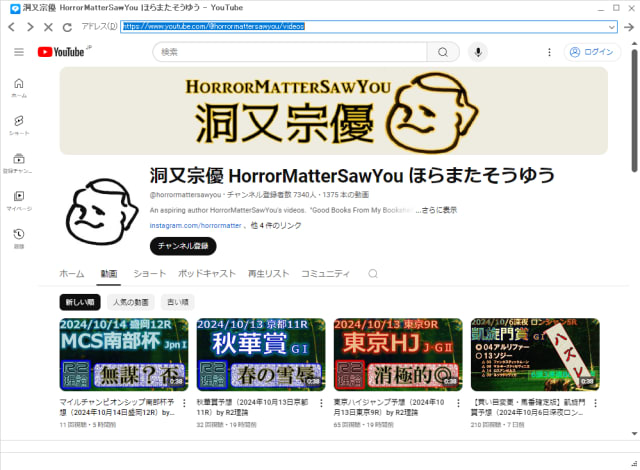640x470 pixels.
Task: Focus the YouTube search box
Action: pos(290,52)
